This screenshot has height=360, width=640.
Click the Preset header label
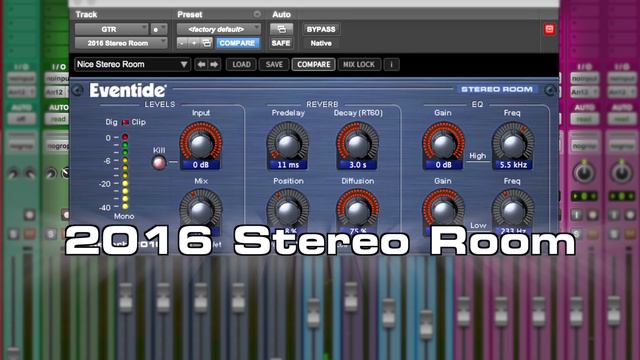pyautogui.click(x=190, y=14)
